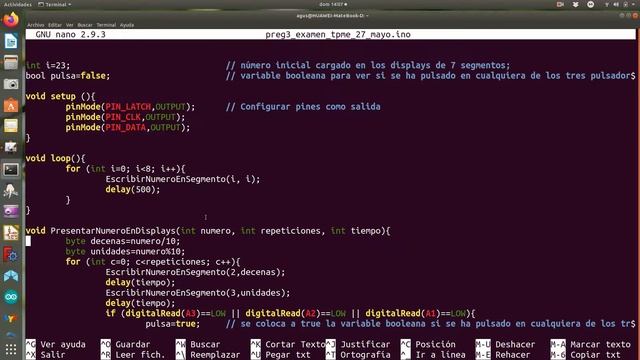Open the red gear FreeCAD-style dock icon
Image resolution: width=640 pixels, height=360 pixels.
[x=11, y=254]
